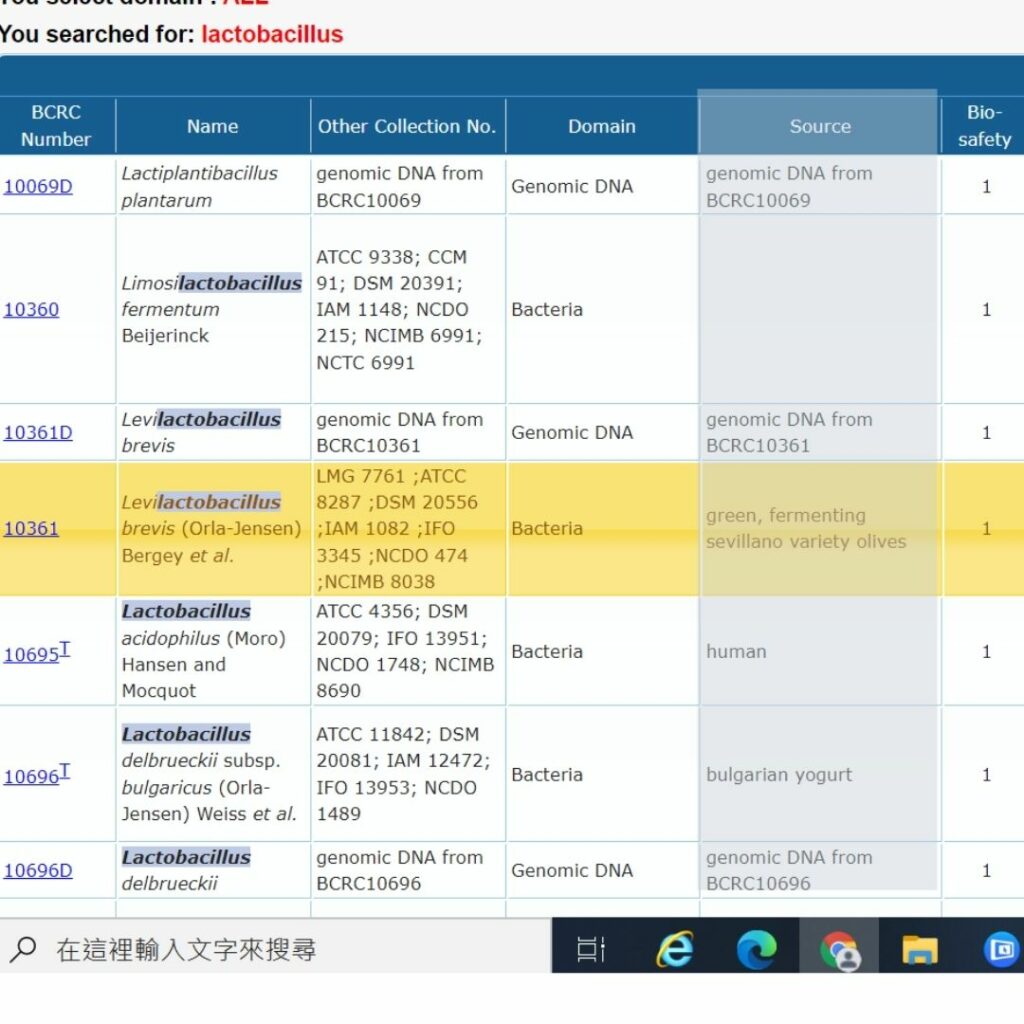Open Task View in the taskbar
Viewport: 1024px width, 1024px height.
coord(592,950)
